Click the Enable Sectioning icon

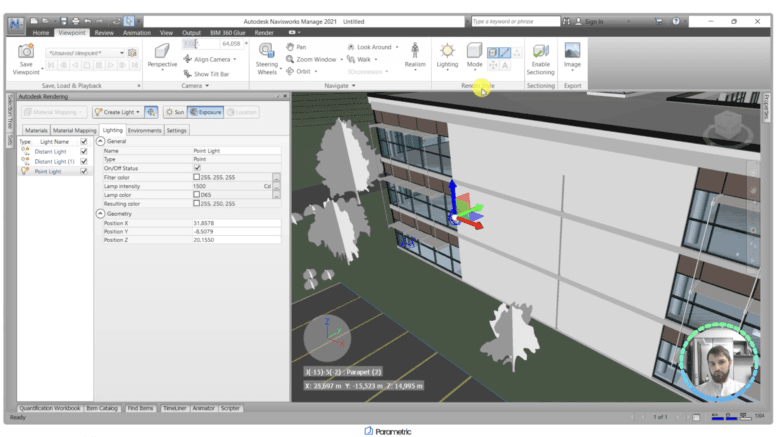pos(540,51)
